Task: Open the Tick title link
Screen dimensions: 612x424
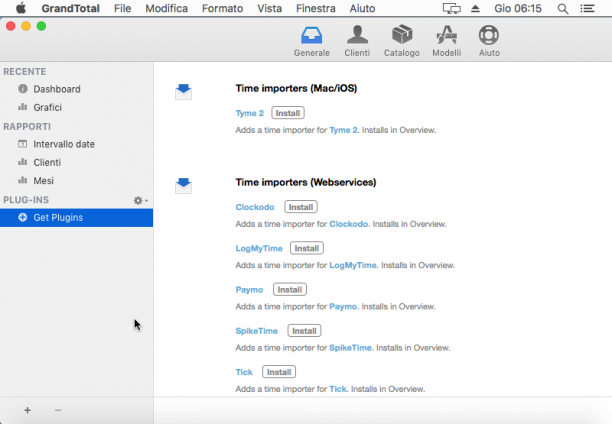Action: (x=244, y=372)
